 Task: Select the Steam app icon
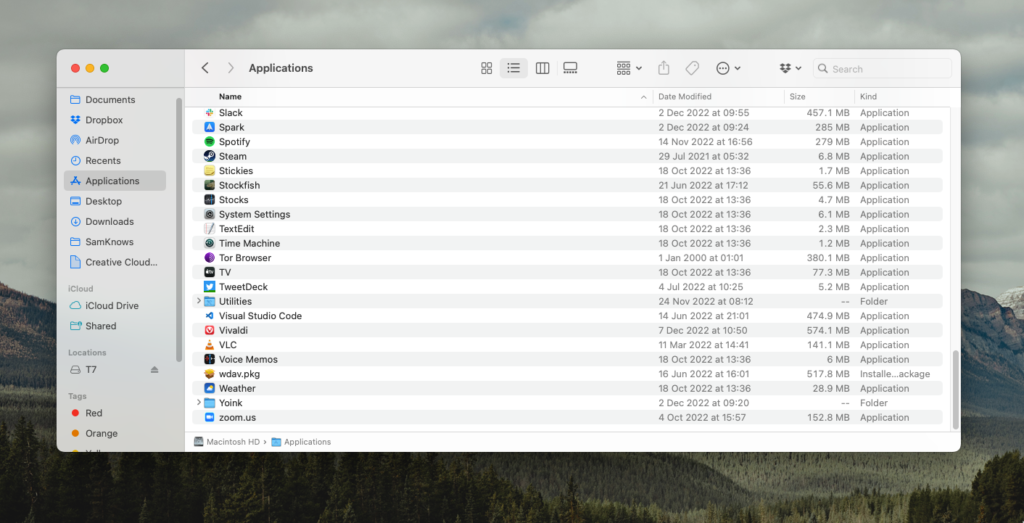point(209,156)
